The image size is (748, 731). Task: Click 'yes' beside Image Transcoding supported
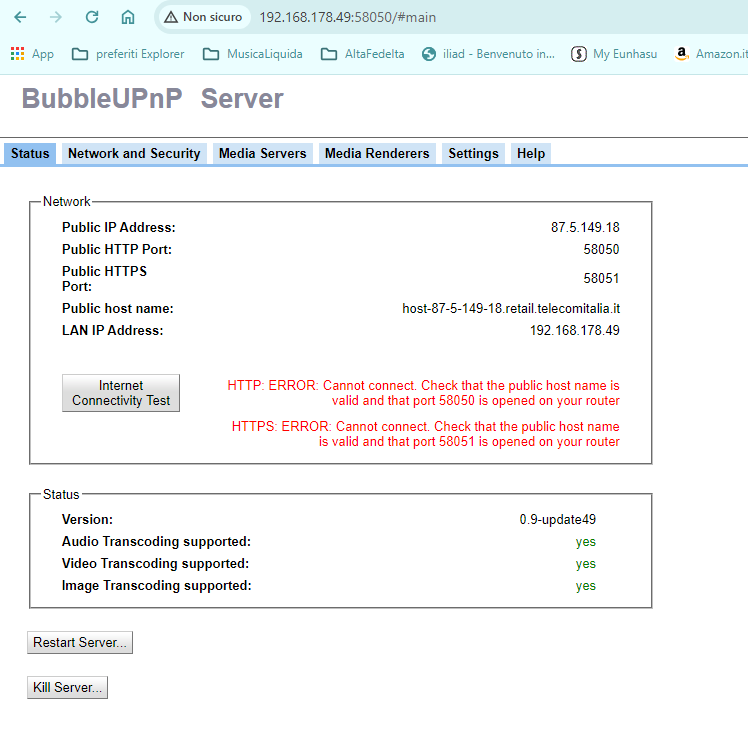pyautogui.click(x=585, y=585)
